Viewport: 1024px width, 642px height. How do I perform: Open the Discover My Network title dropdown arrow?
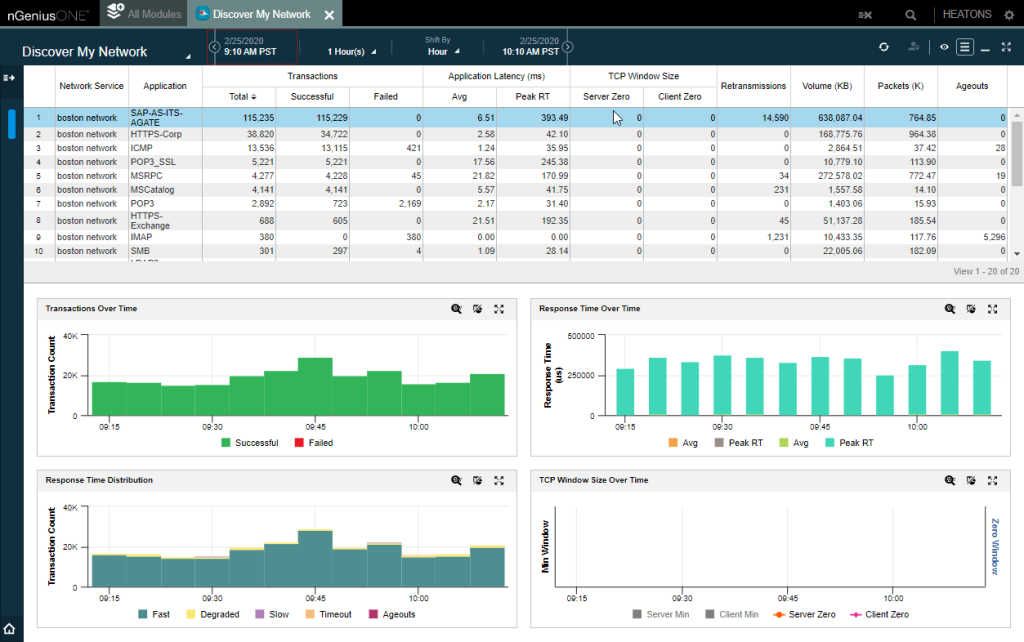188,57
